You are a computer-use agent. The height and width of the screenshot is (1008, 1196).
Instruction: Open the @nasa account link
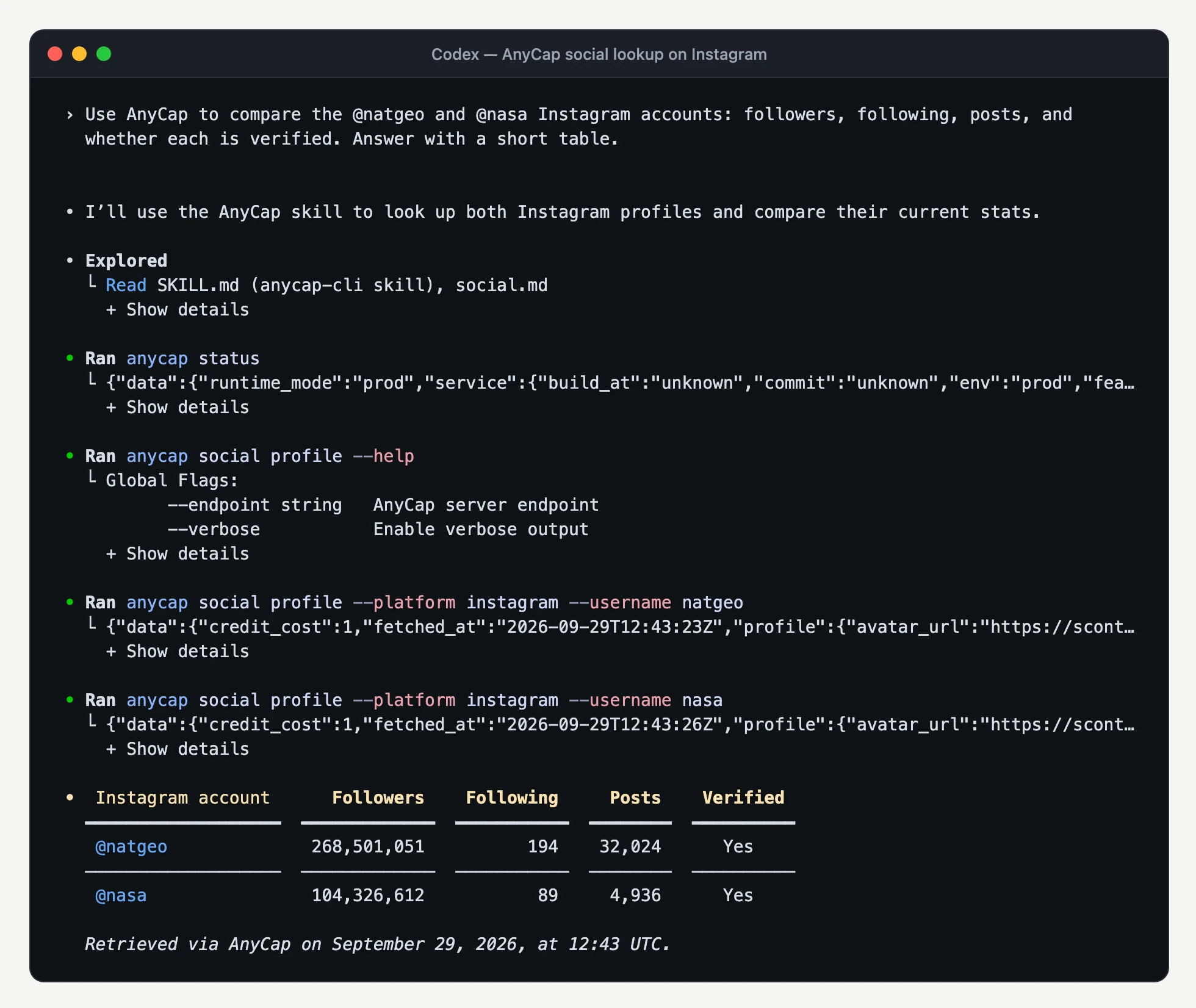(121, 895)
